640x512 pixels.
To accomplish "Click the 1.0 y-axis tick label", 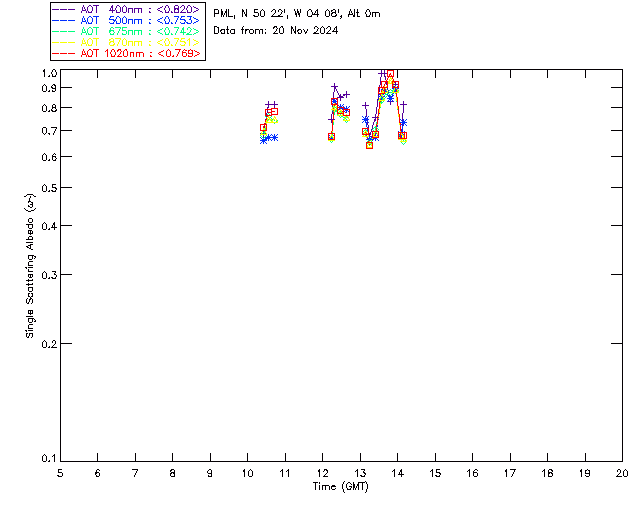I will pos(49,73).
